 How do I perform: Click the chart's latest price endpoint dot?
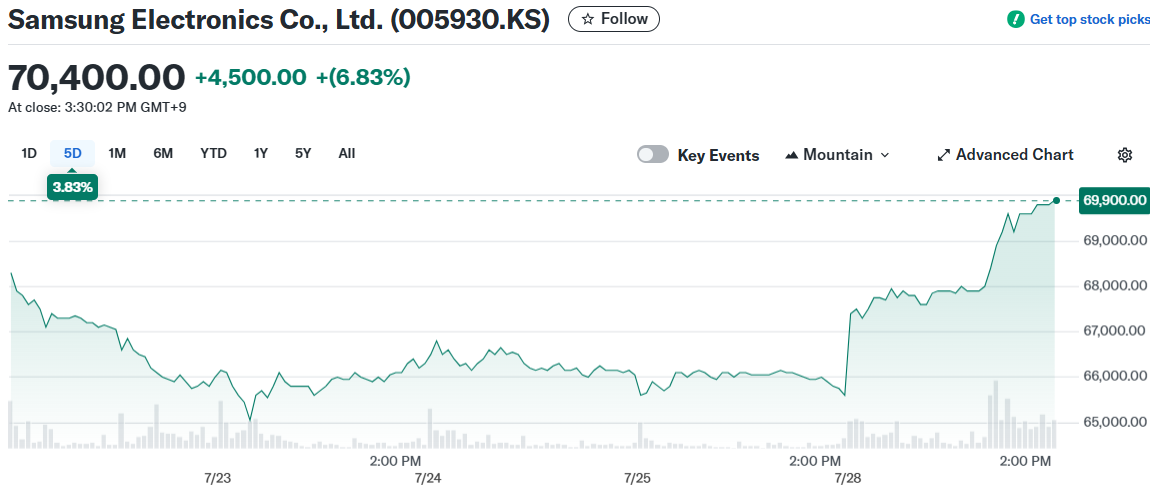pos(1056,200)
